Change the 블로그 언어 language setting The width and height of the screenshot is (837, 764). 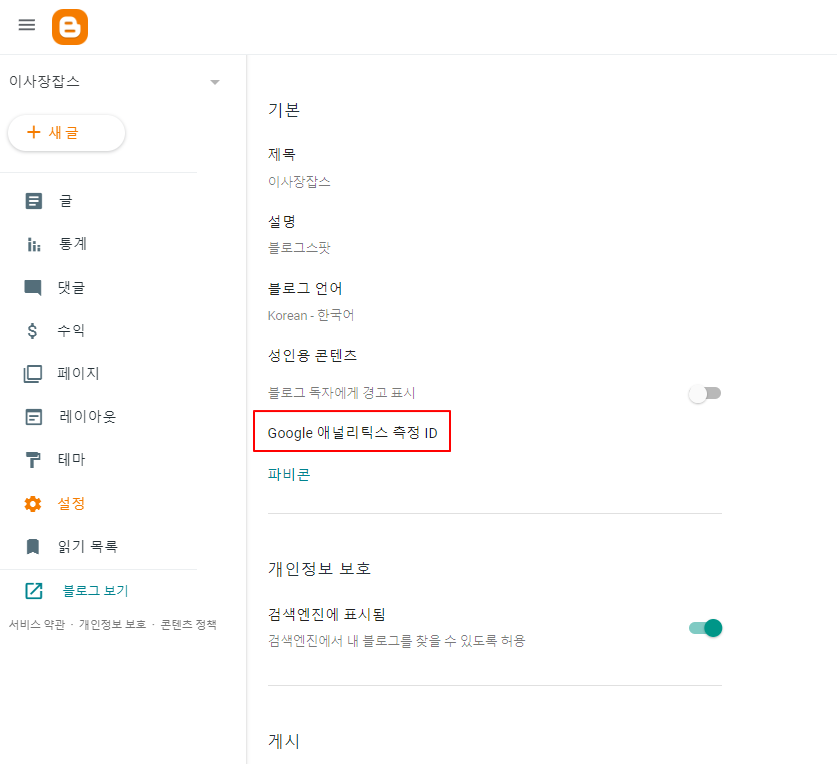pos(305,289)
